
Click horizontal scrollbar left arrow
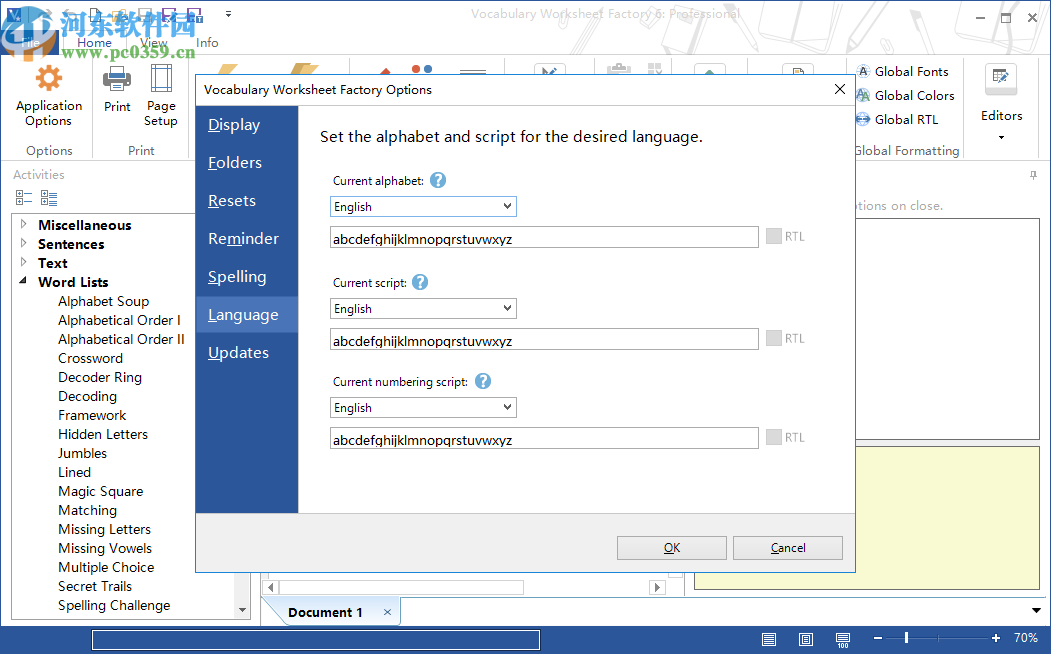click(x=271, y=587)
